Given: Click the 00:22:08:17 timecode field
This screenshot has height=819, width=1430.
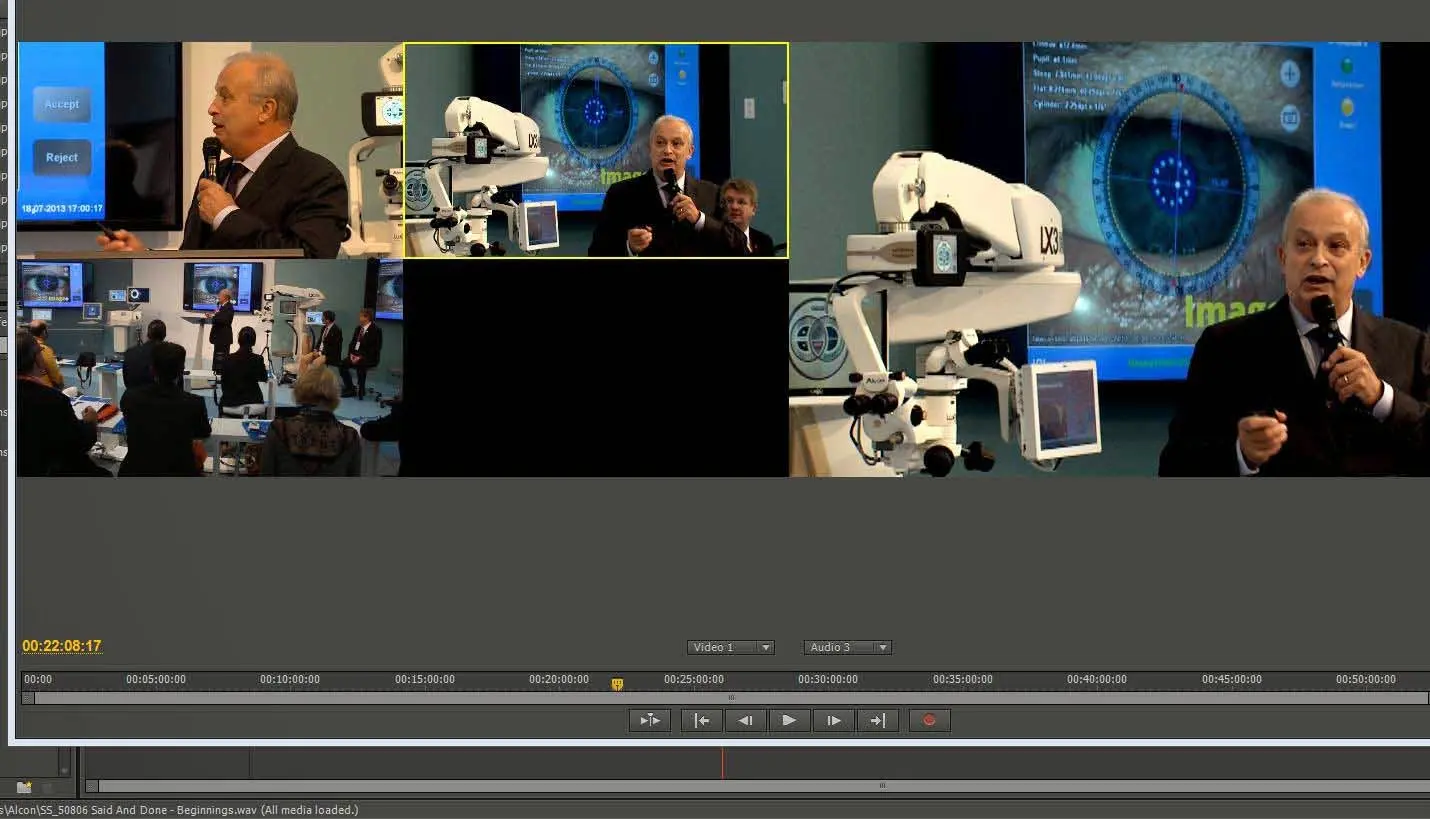Looking at the screenshot, I should point(62,646).
